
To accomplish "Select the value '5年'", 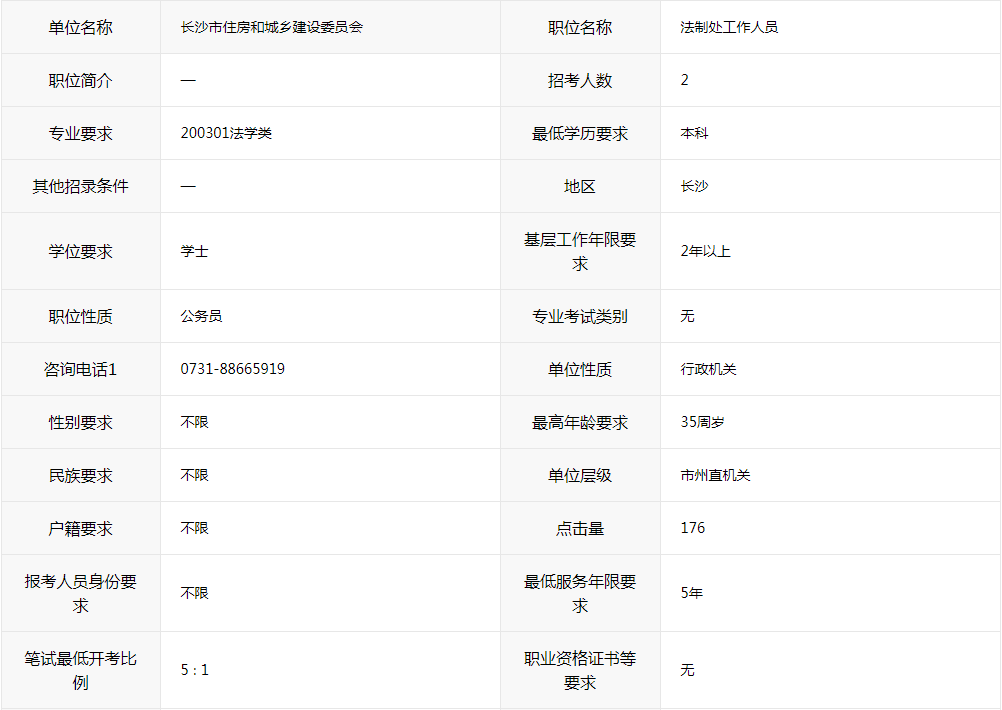I will coord(691,593).
